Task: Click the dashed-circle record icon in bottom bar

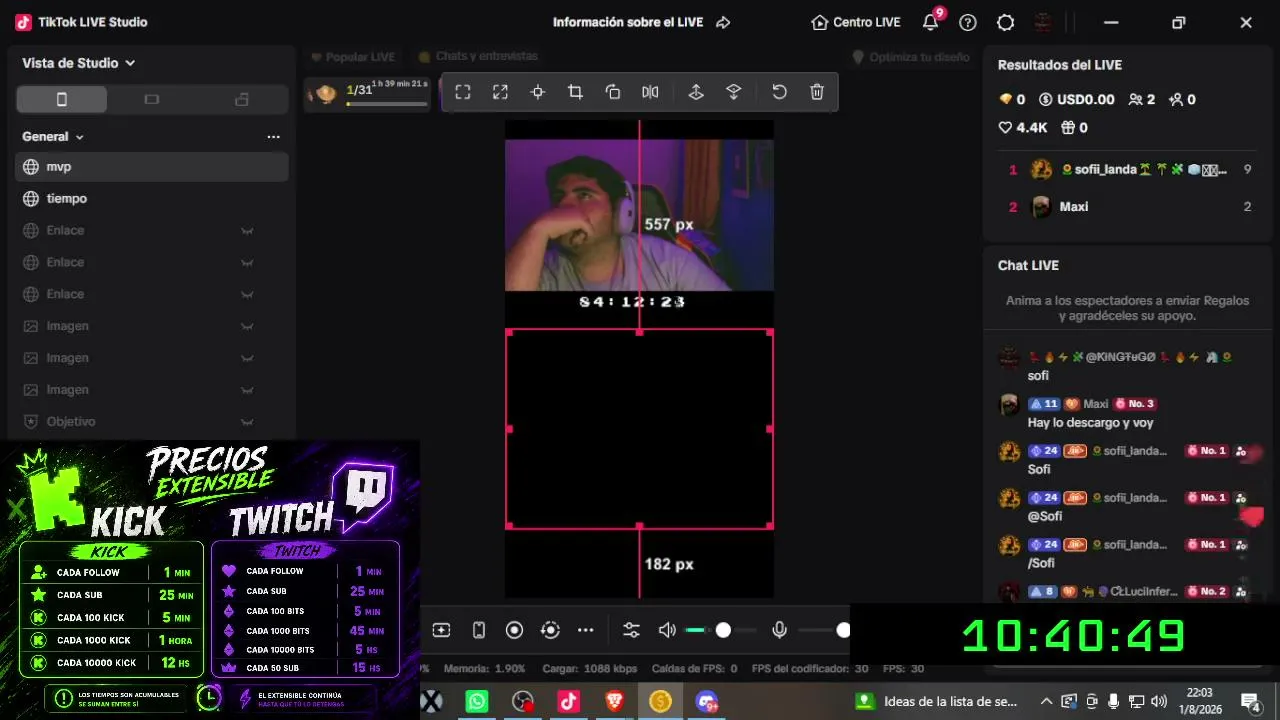Action: (550, 630)
